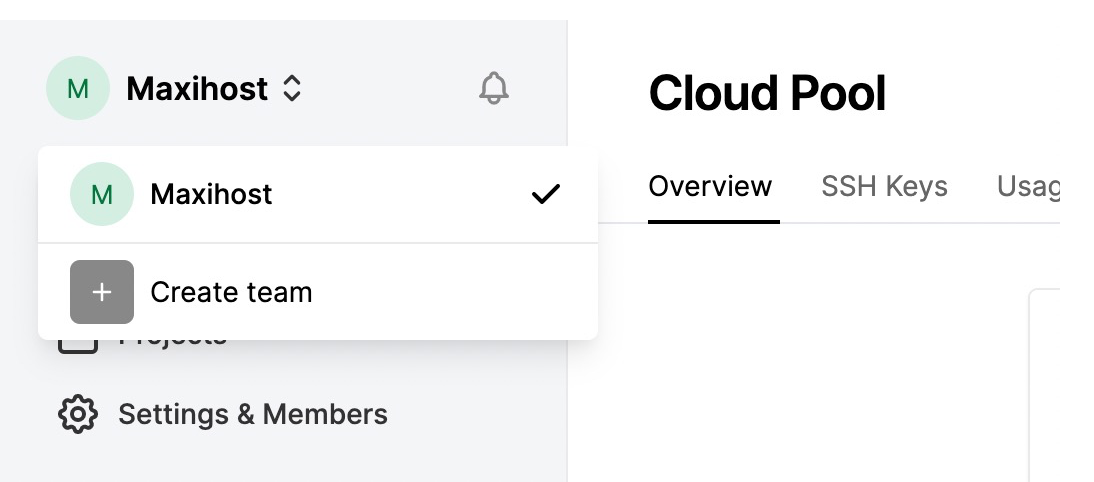Image resolution: width=1094 pixels, height=482 pixels.
Task: Click the blank sidebar space between Maxihost and bell
Action: [x=391, y=89]
